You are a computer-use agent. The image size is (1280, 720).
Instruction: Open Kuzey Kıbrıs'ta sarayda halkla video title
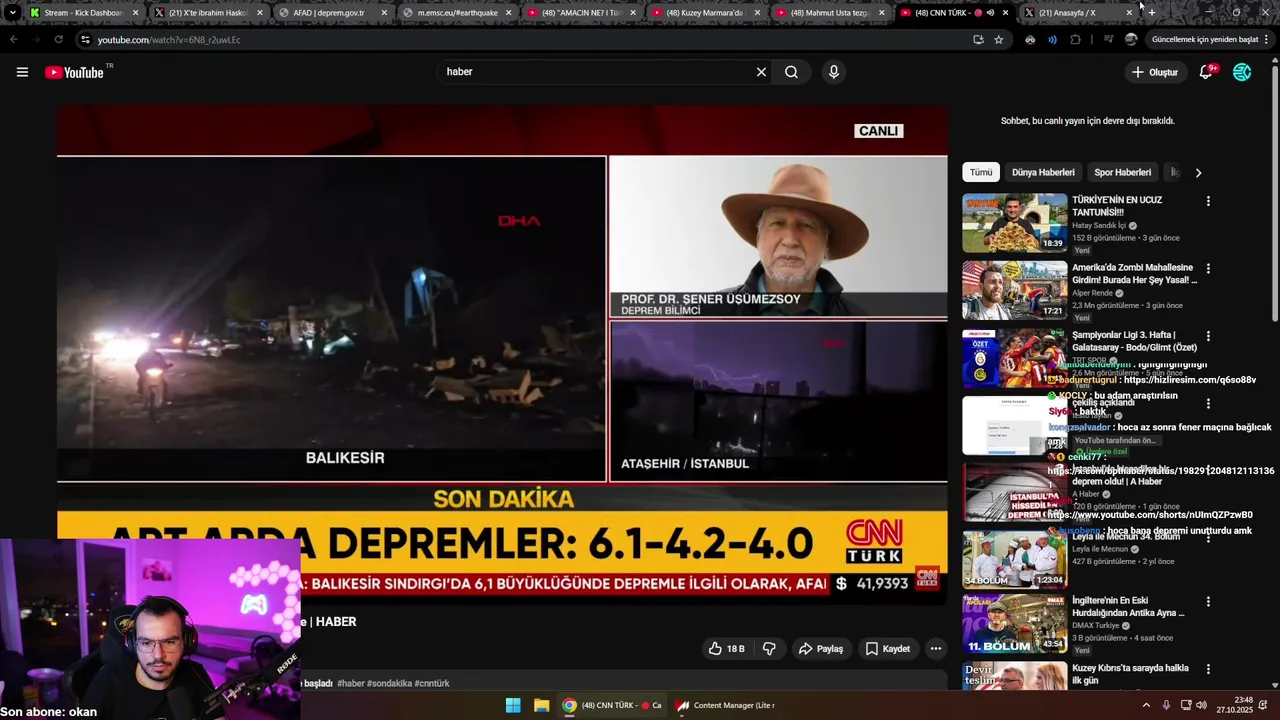tap(1130, 674)
